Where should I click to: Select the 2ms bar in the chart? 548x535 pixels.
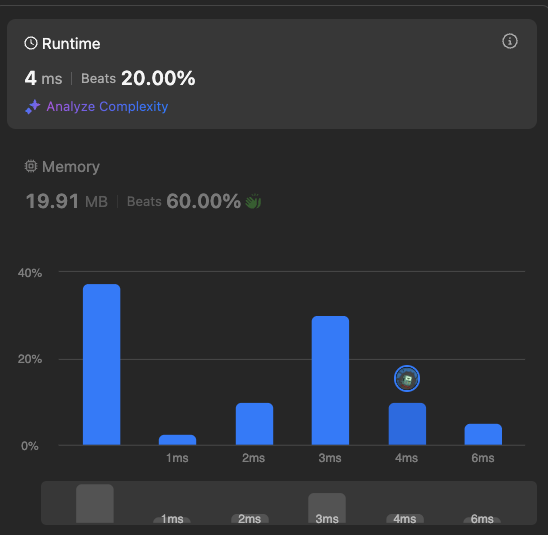click(254, 424)
